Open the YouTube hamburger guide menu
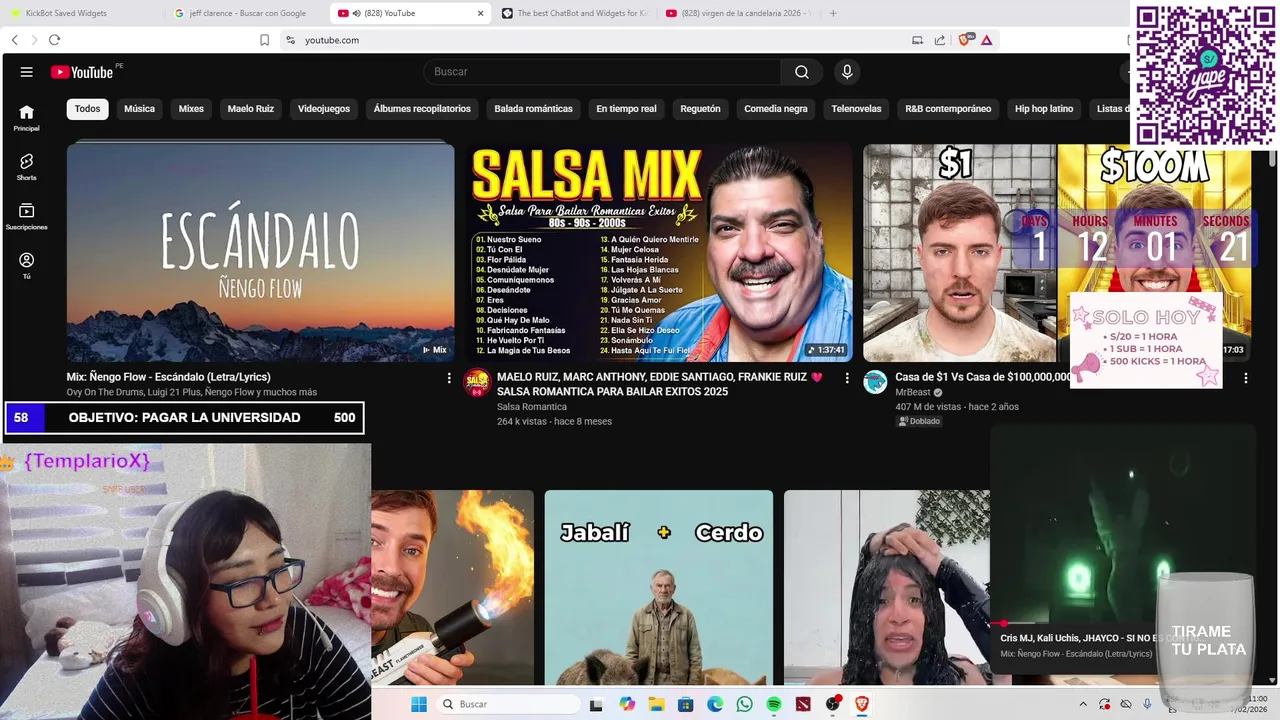This screenshot has height=720, width=1280. [27, 72]
